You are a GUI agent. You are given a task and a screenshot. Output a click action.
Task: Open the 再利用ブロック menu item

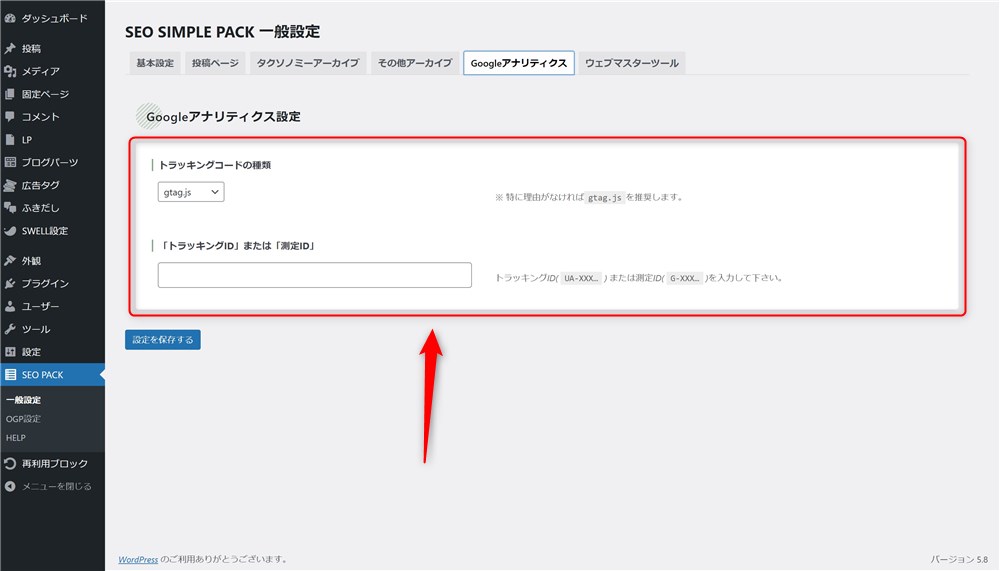click(x=52, y=464)
